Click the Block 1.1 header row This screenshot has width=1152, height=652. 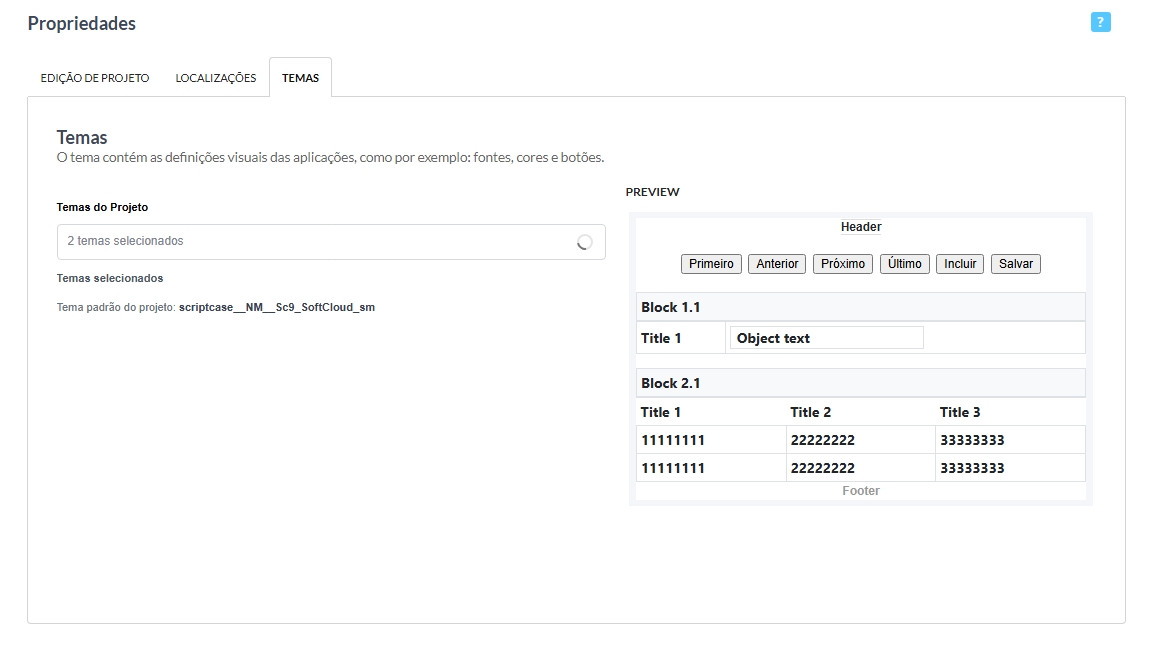(860, 307)
